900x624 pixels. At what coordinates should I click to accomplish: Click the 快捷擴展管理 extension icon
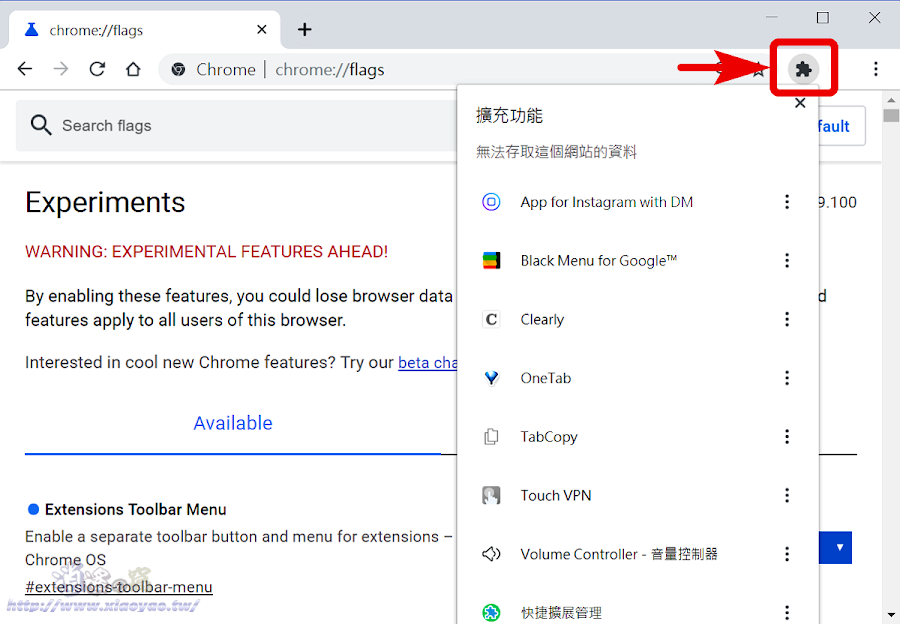pyautogui.click(x=491, y=613)
